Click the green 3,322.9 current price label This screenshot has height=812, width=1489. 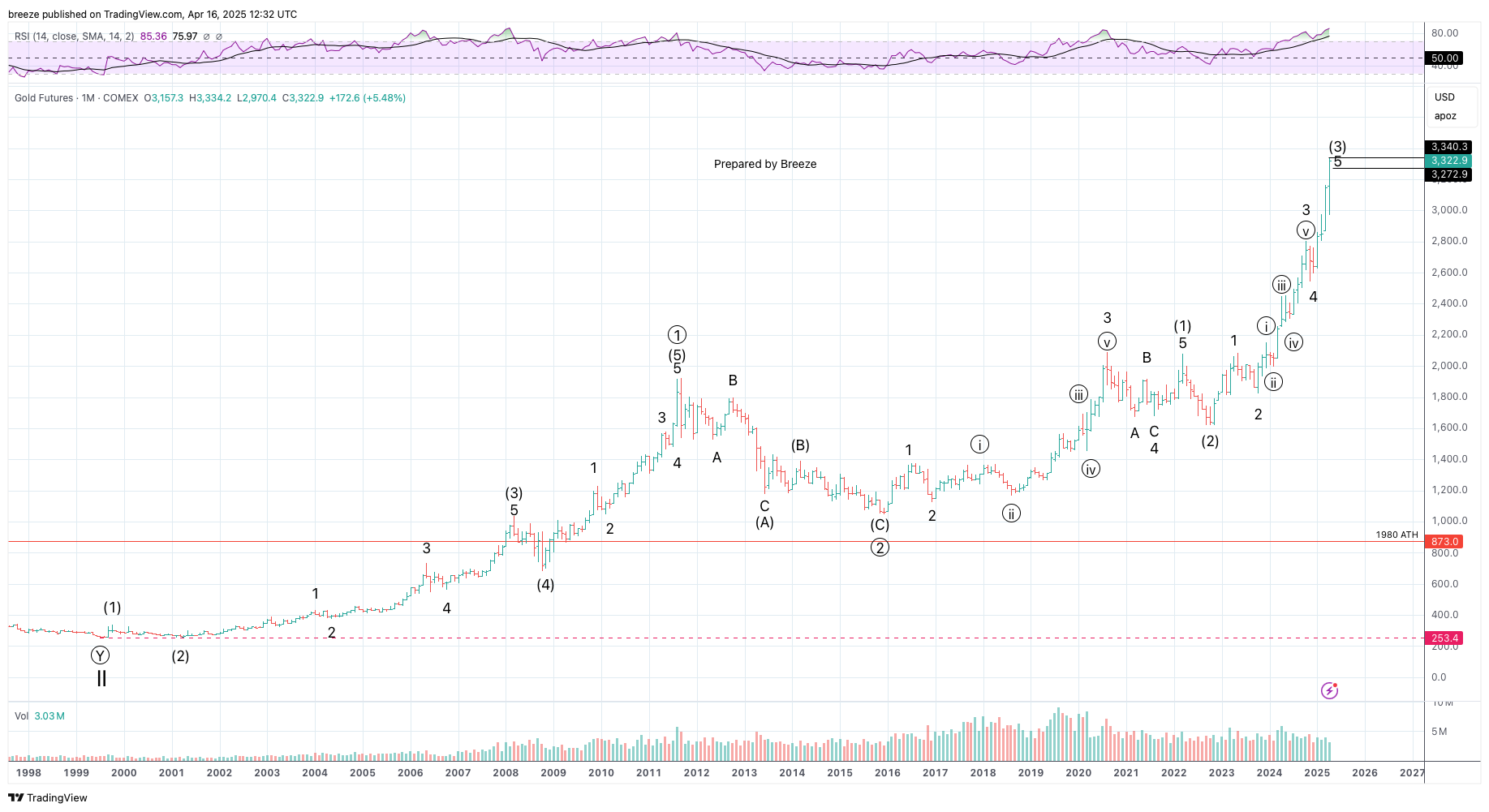click(x=1448, y=161)
